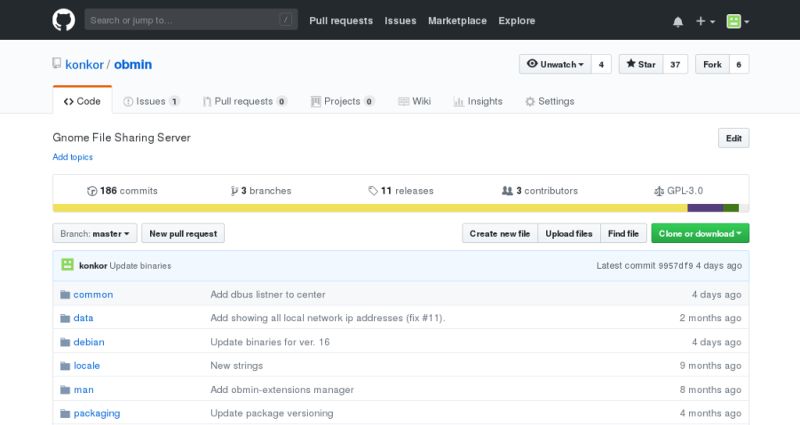This screenshot has height=425, width=800.
Task: Open the debian folder
Action: [x=89, y=342]
